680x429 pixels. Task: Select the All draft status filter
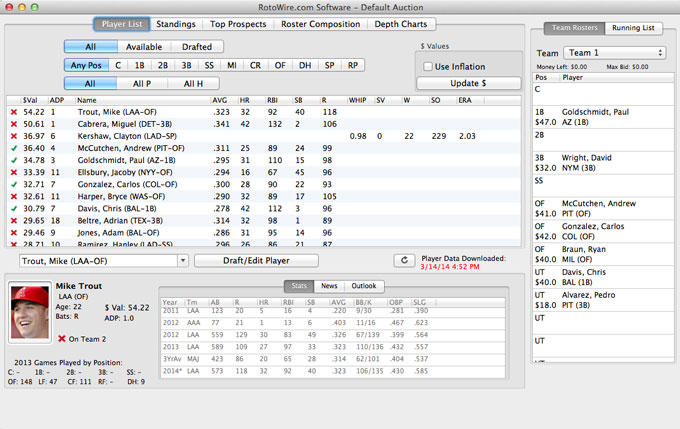91,46
